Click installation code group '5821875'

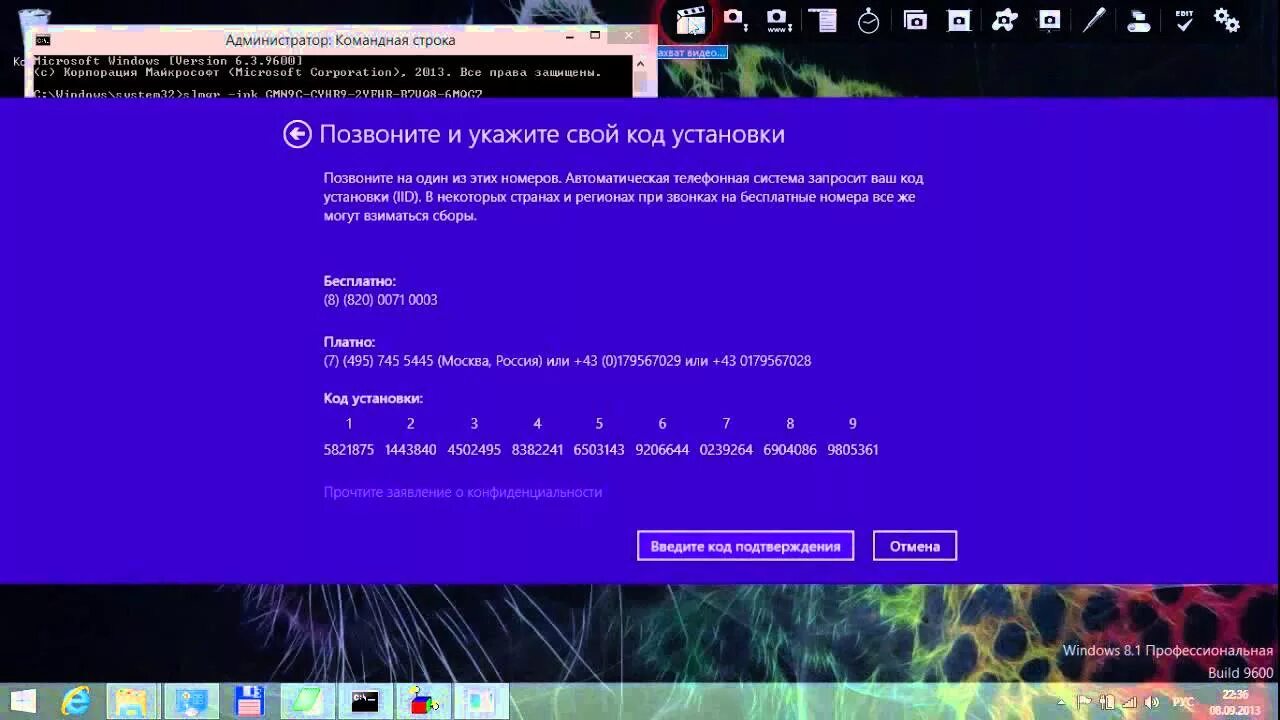(349, 450)
